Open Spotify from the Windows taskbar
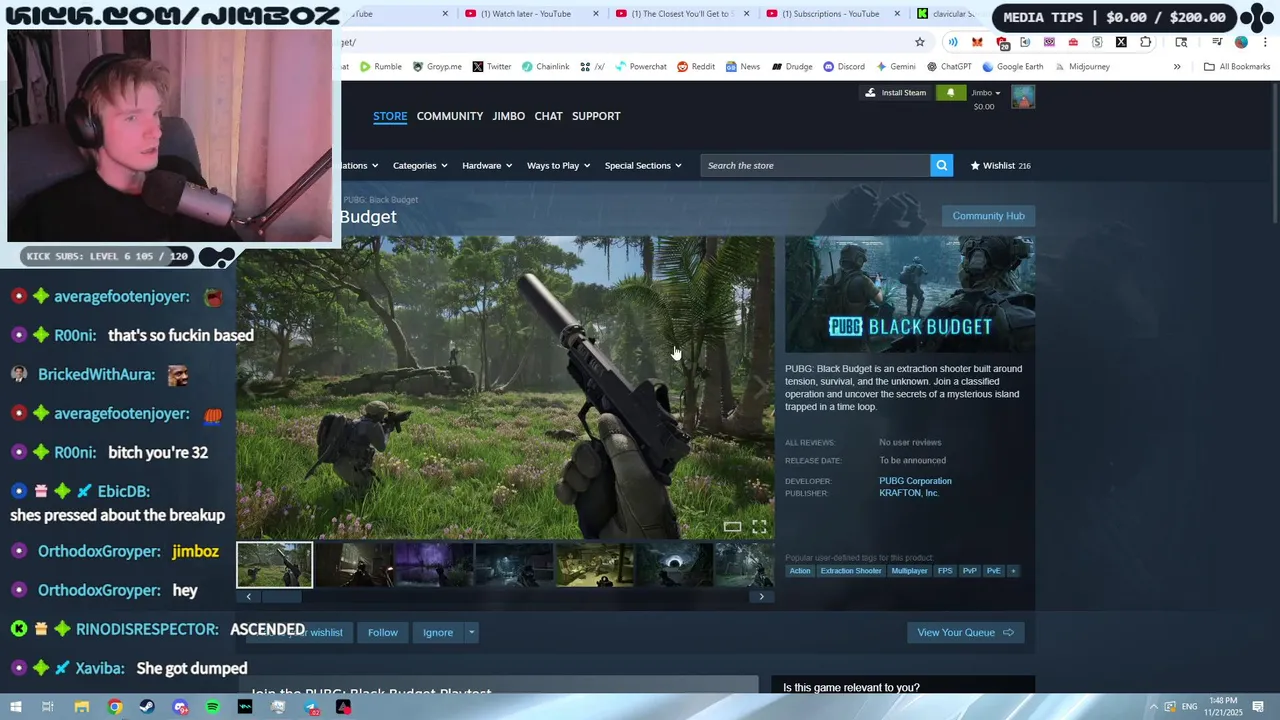This screenshot has height=720, width=1280. pyautogui.click(x=212, y=707)
